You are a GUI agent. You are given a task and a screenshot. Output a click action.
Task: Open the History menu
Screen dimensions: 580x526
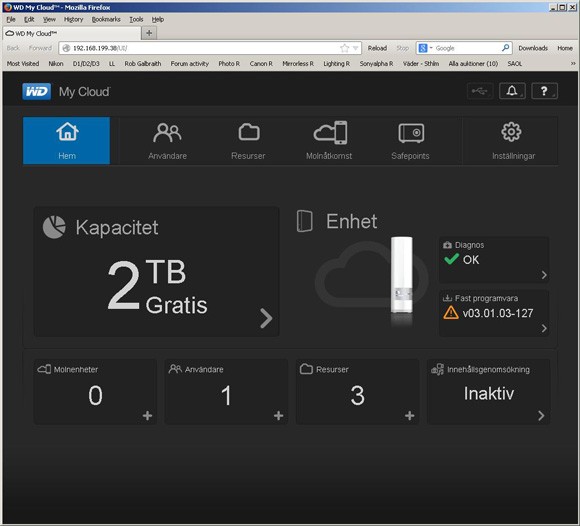click(x=73, y=19)
